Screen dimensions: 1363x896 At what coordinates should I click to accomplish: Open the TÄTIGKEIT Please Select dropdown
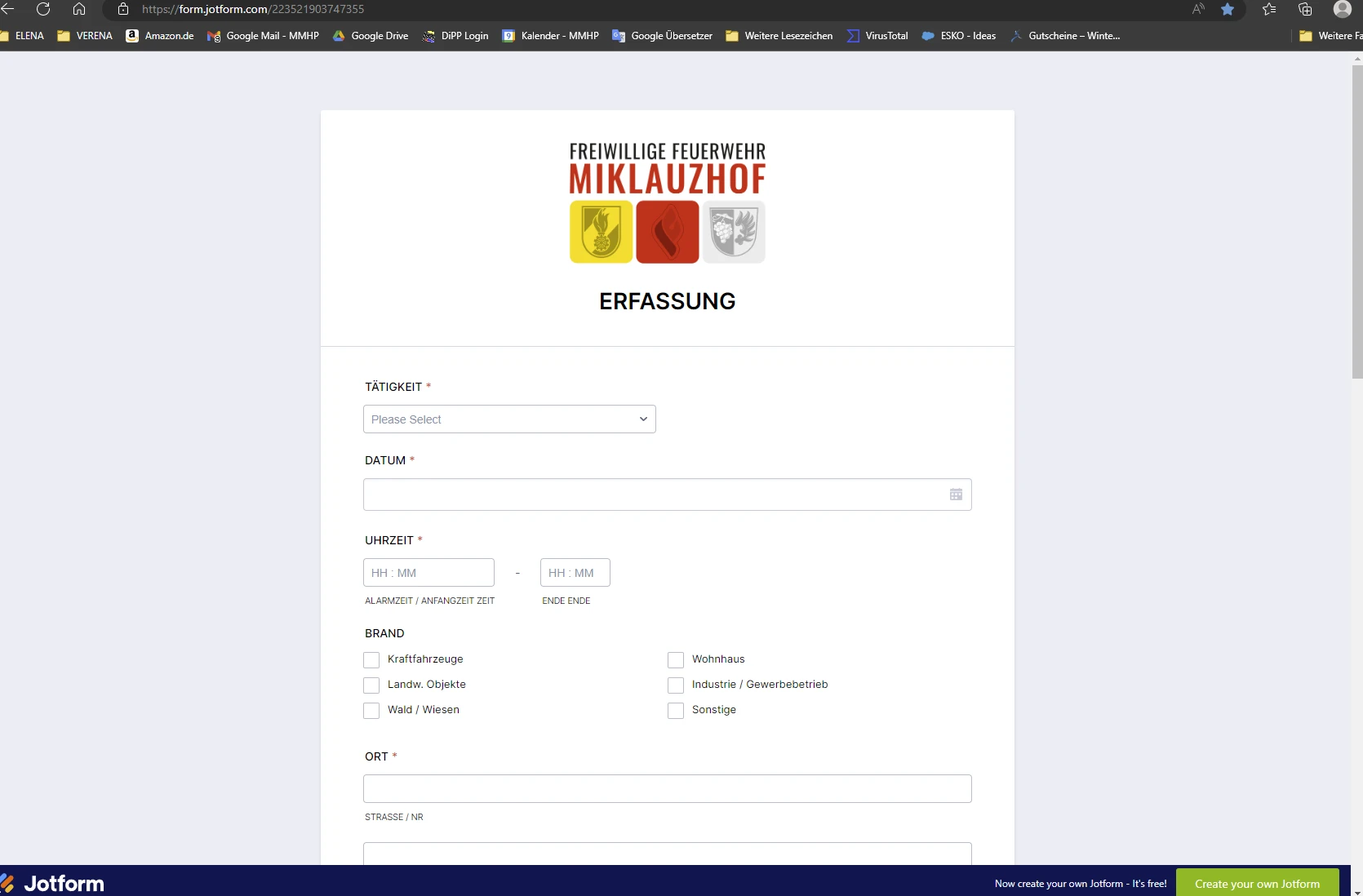coord(508,419)
